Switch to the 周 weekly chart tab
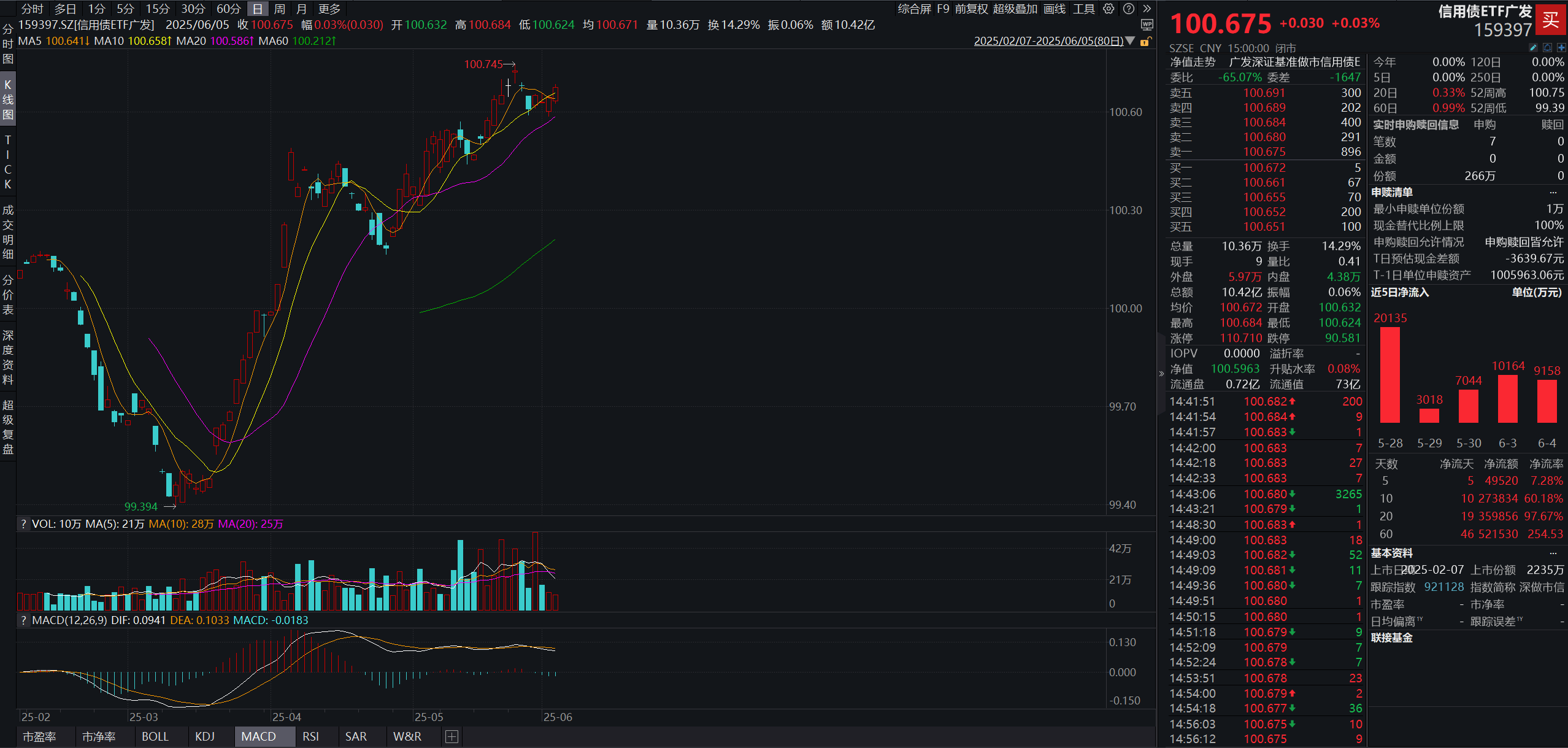Image resolution: width=1568 pixels, height=748 pixels. (x=279, y=9)
